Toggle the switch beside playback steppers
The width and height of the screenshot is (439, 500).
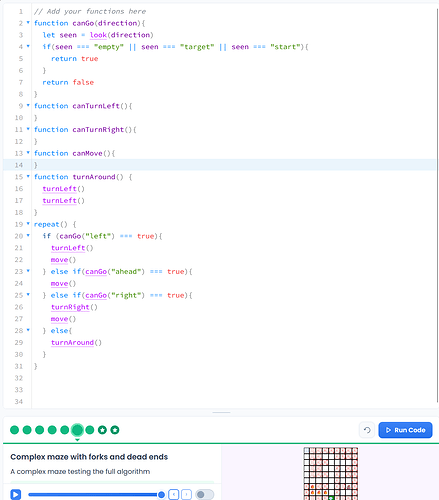click(x=204, y=495)
